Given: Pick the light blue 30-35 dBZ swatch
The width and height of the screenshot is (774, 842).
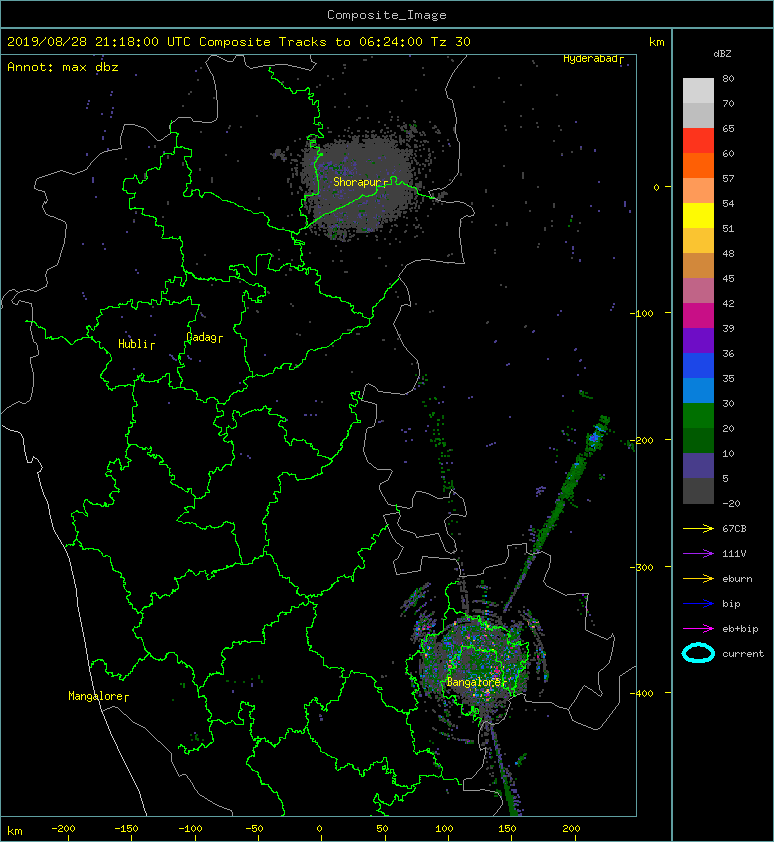Looking at the screenshot, I should point(698,390).
